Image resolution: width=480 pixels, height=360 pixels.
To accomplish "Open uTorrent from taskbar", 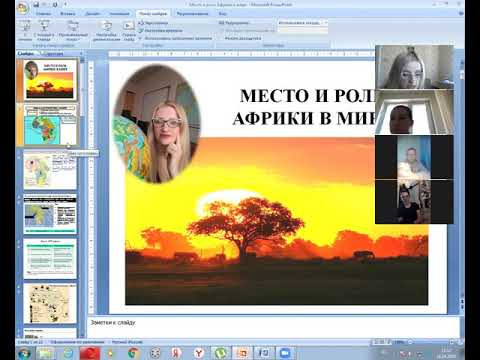I will (x=220, y=353).
